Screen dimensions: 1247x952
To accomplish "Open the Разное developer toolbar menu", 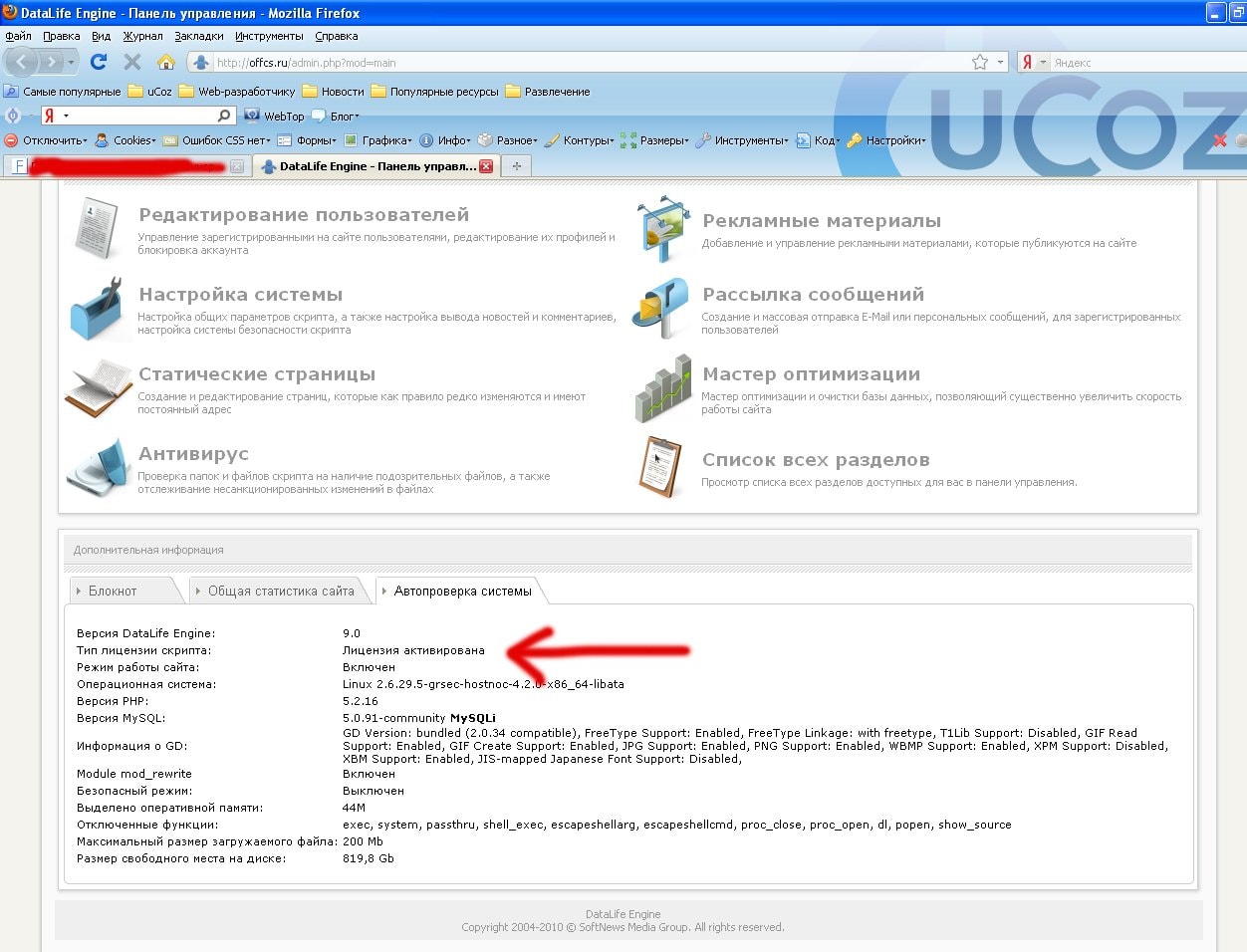I will pos(508,140).
